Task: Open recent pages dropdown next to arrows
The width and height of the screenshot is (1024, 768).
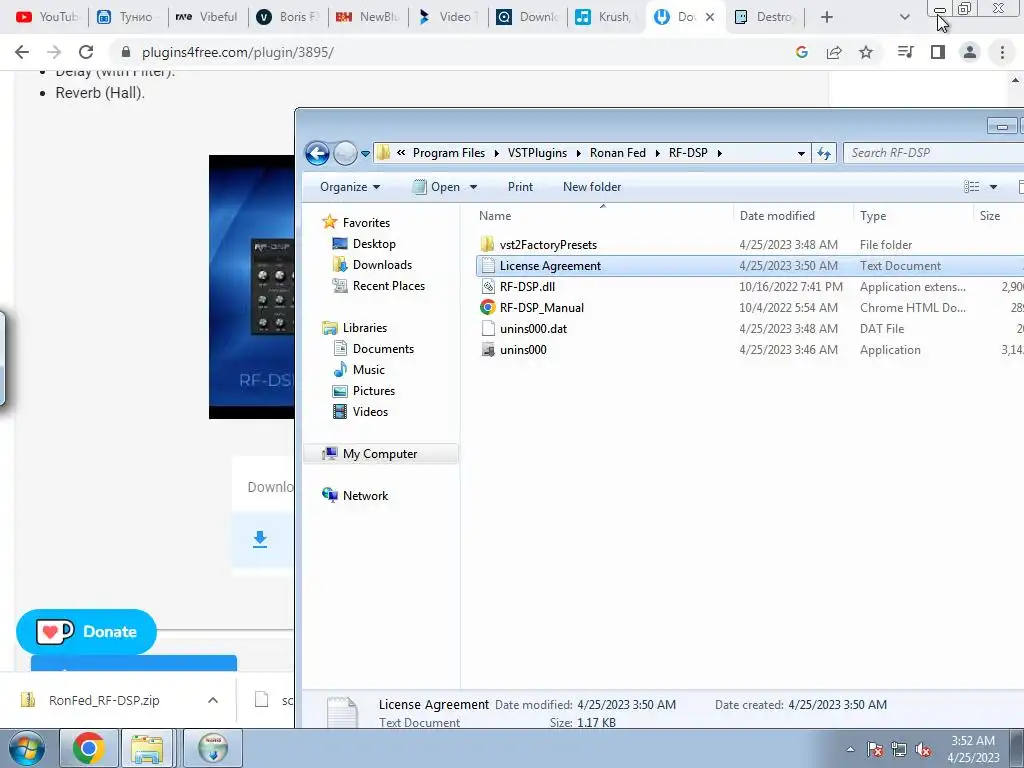Action: point(365,154)
